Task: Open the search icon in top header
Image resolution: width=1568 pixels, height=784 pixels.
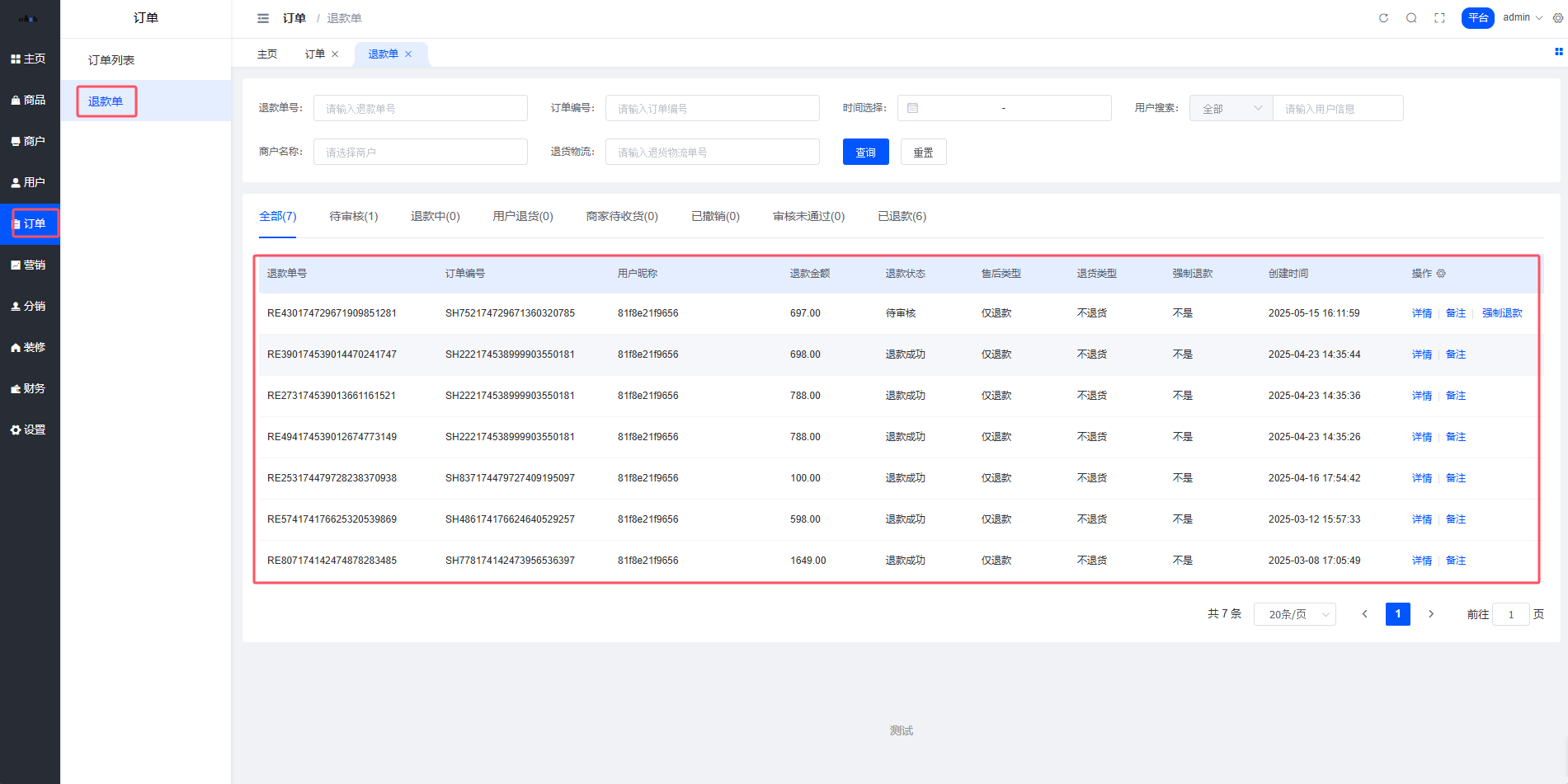Action: point(1411,18)
